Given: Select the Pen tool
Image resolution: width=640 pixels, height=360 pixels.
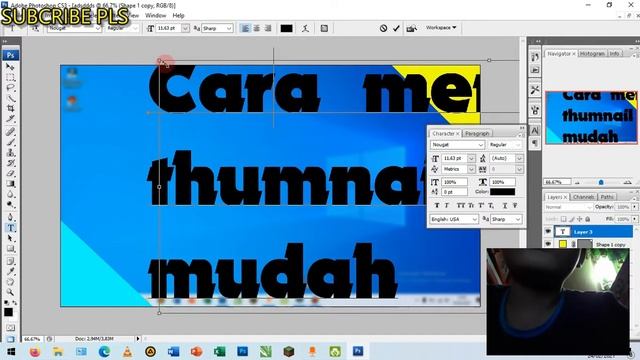Looking at the screenshot, I should [x=10, y=217].
